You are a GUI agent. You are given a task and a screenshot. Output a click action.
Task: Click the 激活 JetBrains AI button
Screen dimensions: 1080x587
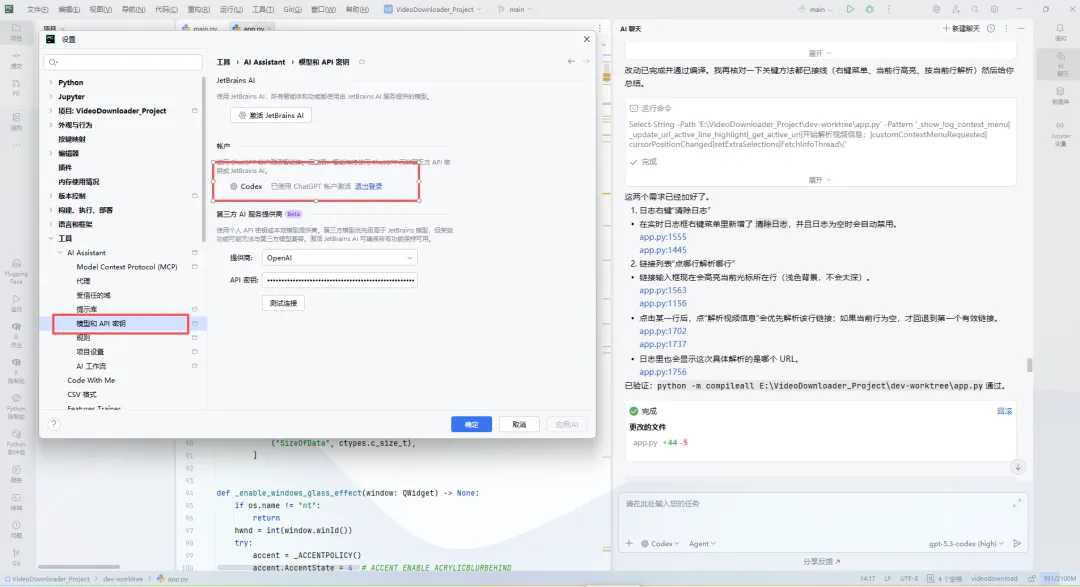(x=271, y=115)
